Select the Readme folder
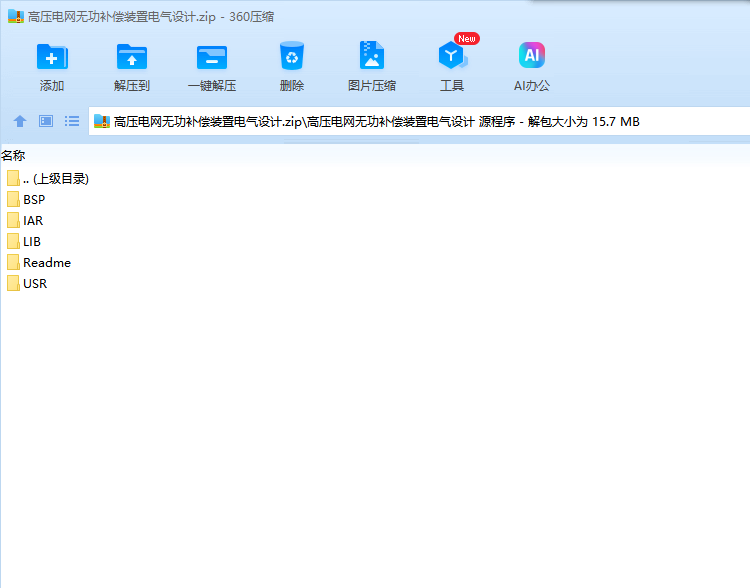The width and height of the screenshot is (750, 588). click(x=39, y=263)
